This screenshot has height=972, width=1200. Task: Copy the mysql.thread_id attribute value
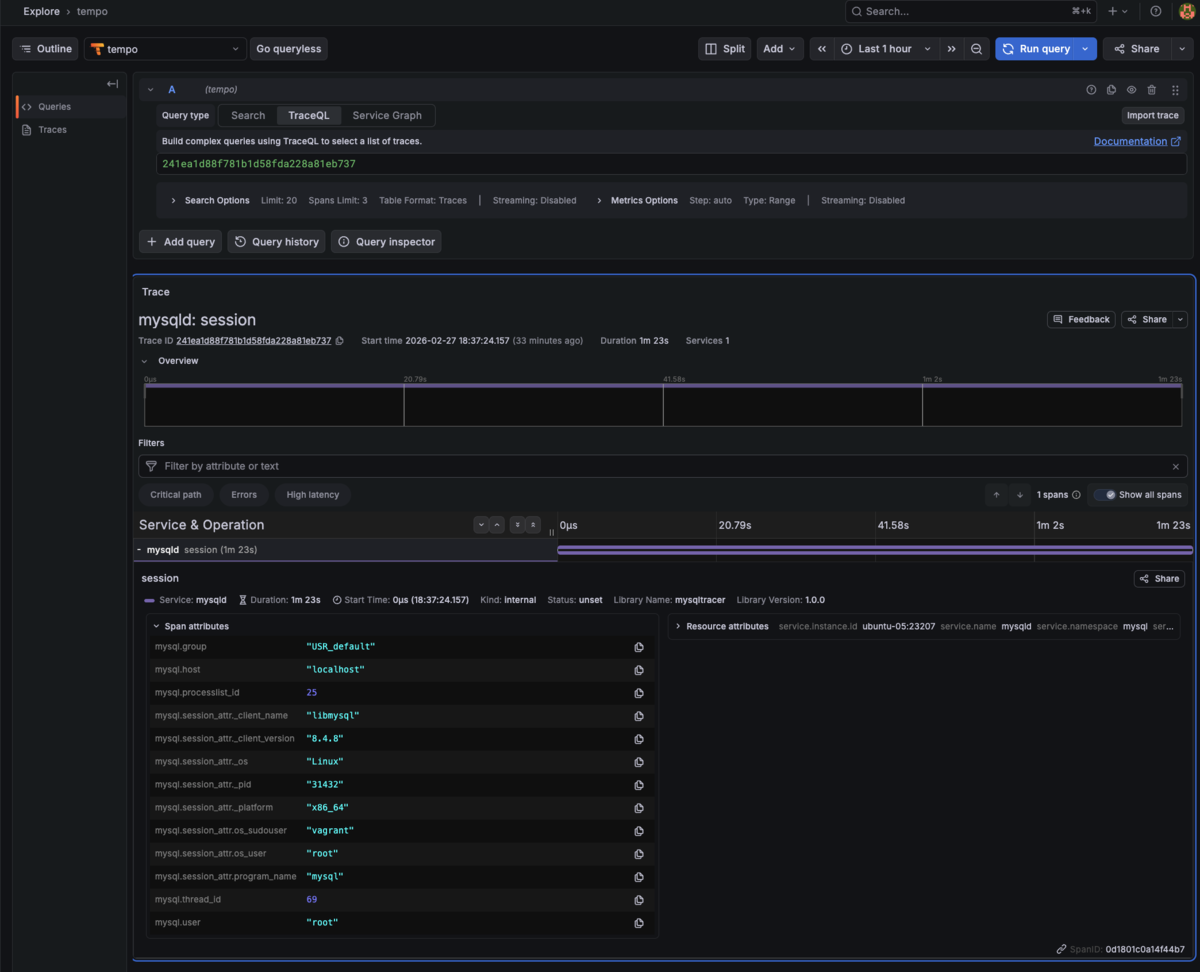[639, 900]
